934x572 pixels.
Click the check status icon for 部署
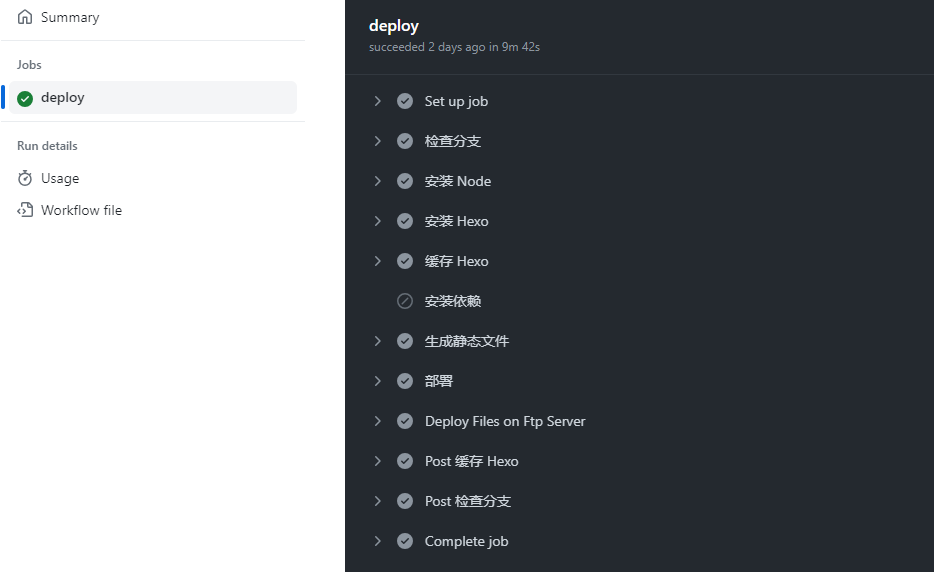tap(405, 381)
